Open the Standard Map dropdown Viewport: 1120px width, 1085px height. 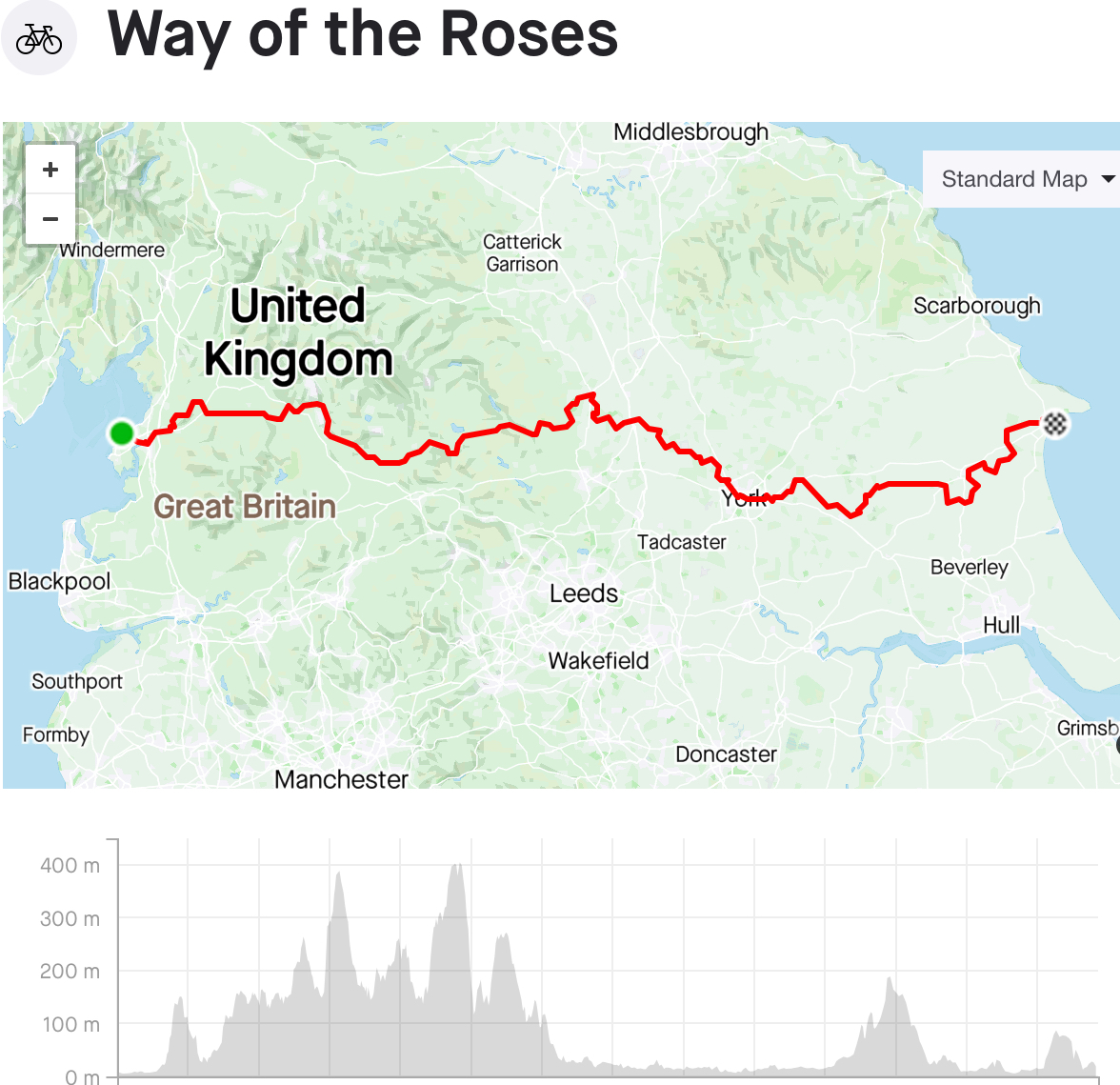tap(1021, 178)
